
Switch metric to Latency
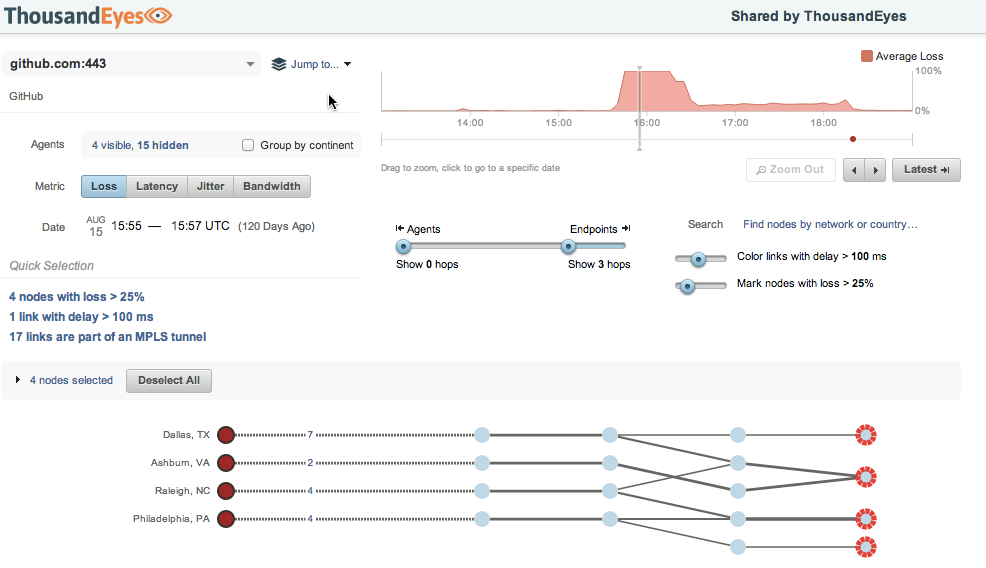coord(157,186)
